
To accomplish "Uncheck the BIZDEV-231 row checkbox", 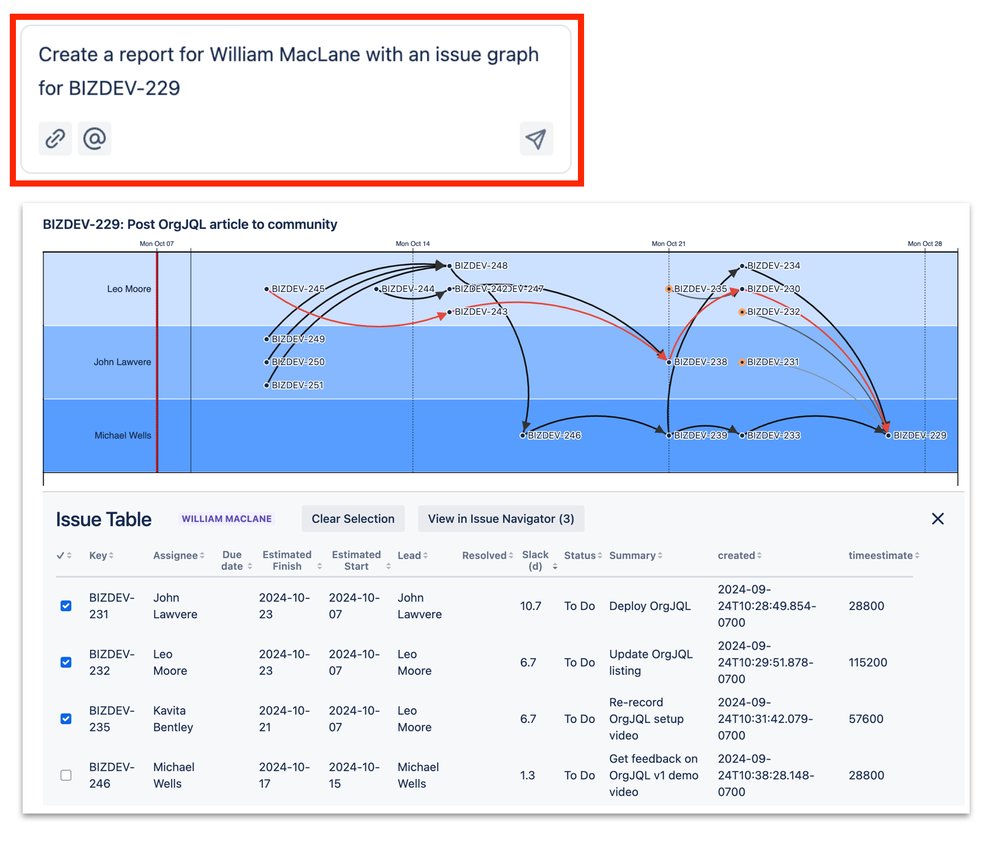I will pyautogui.click(x=66, y=606).
